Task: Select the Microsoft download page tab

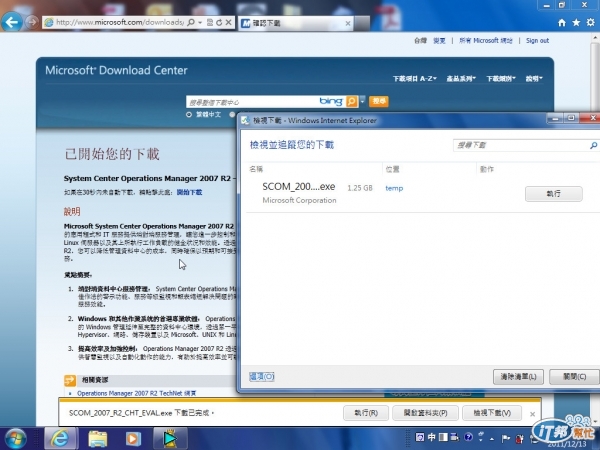Action: [x=295, y=23]
